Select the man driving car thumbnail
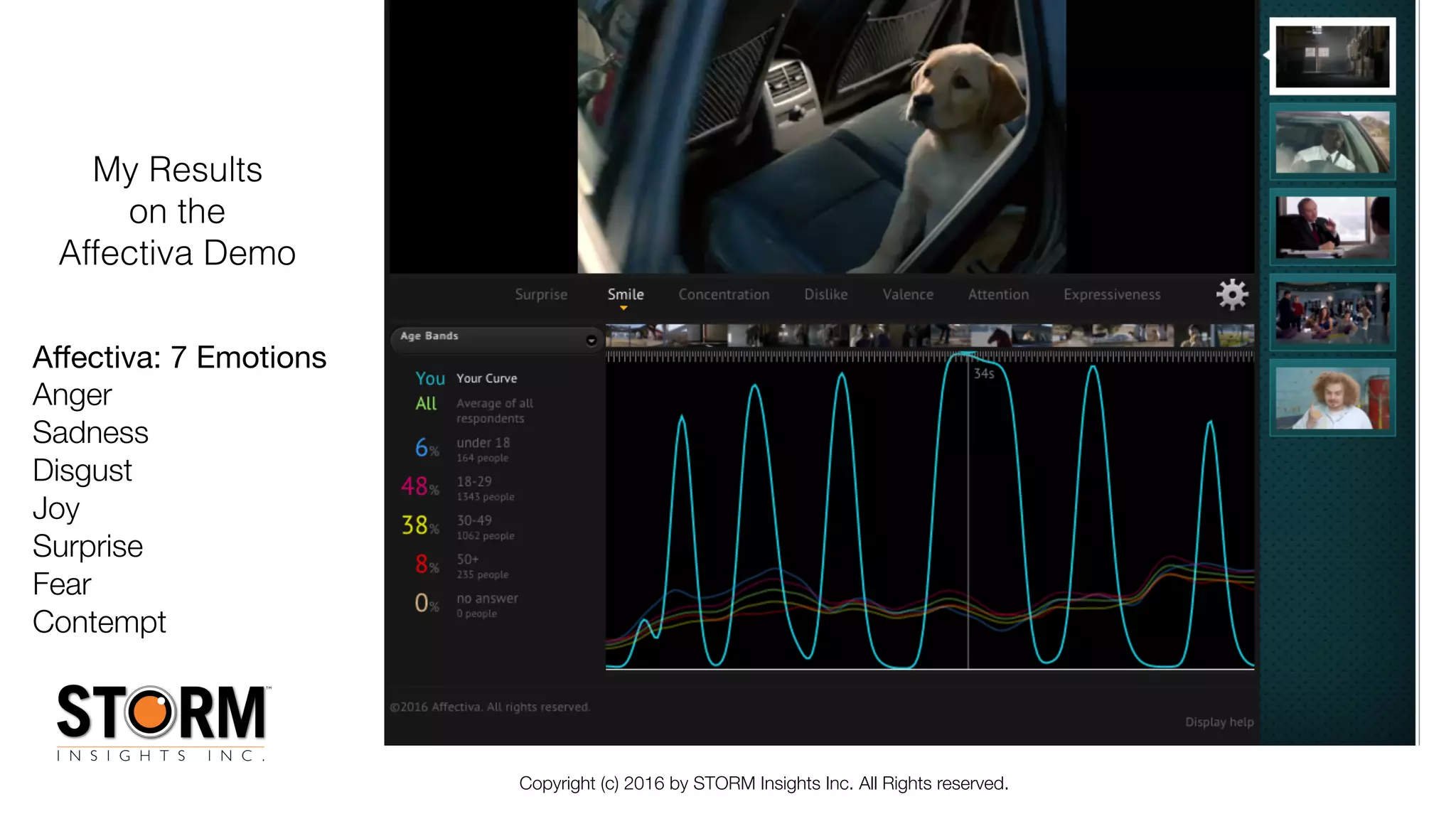The height and width of the screenshot is (819, 1456). [1332, 141]
